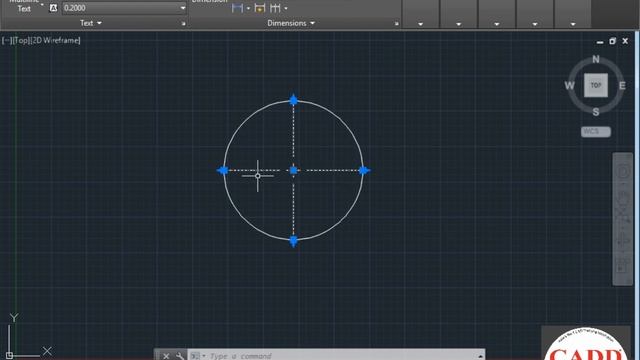Screen dimensions: 640x360
Task: Open the [2D Wireframe] visual style menu
Action: click(56, 40)
